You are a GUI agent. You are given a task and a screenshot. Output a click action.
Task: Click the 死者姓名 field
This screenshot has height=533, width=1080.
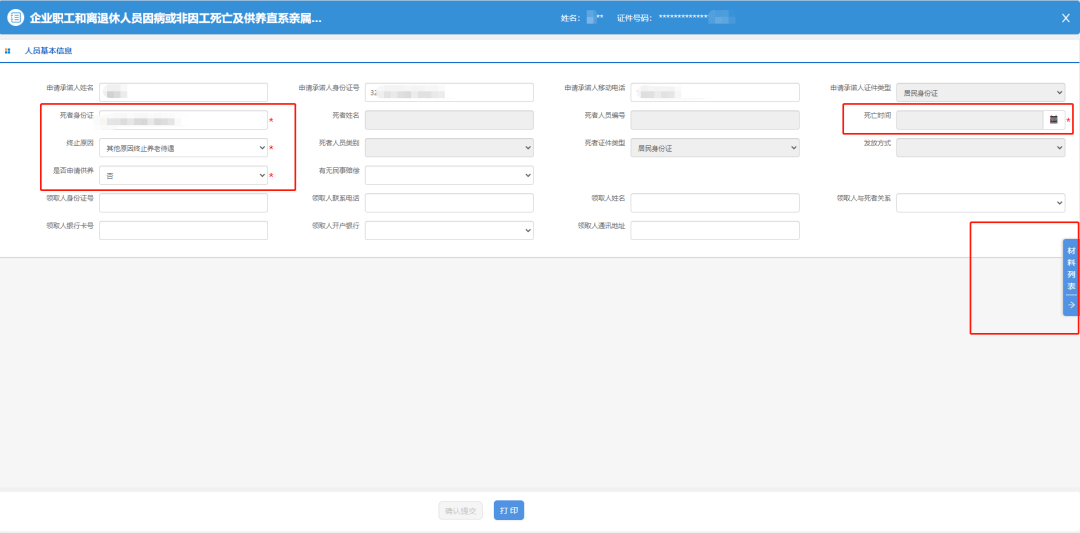(449, 120)
